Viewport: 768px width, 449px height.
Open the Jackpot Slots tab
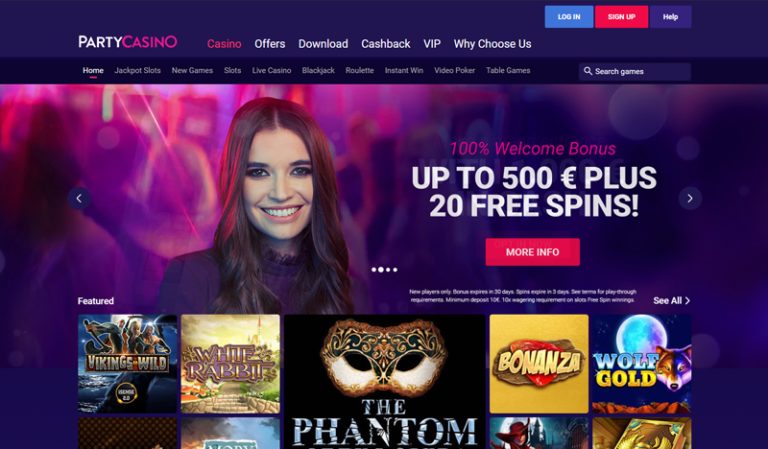[137, 71]
